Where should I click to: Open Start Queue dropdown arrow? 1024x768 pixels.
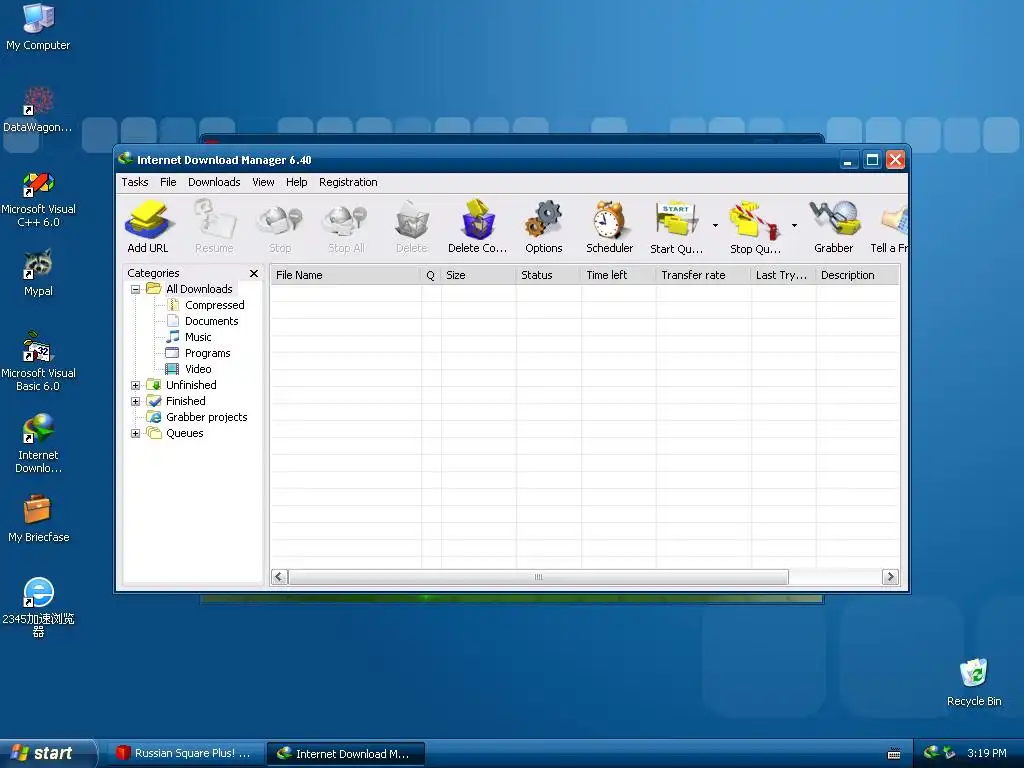pos(715,225)
